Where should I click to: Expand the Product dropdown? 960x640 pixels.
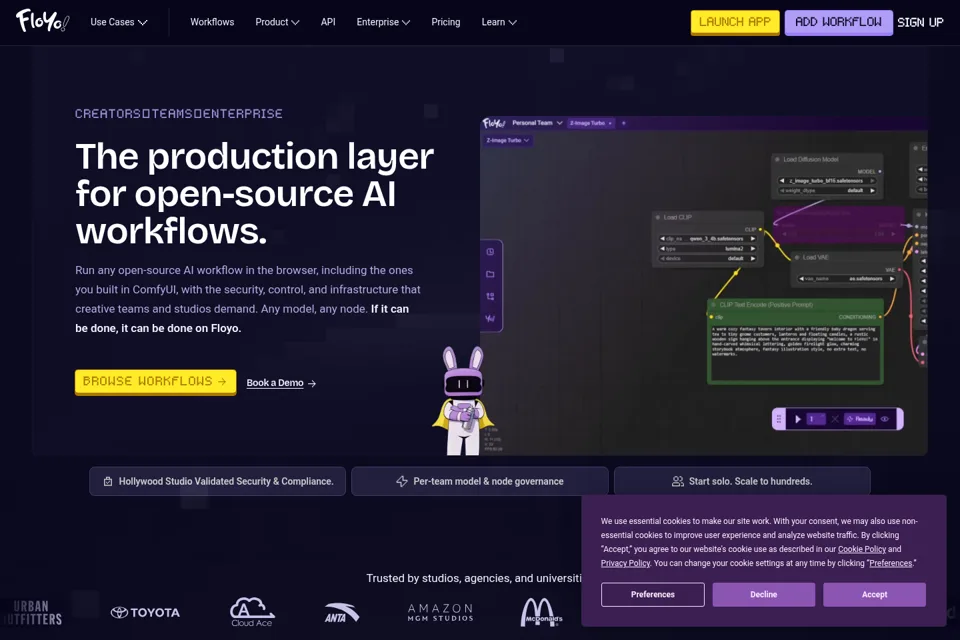click(x=277, y=22)
